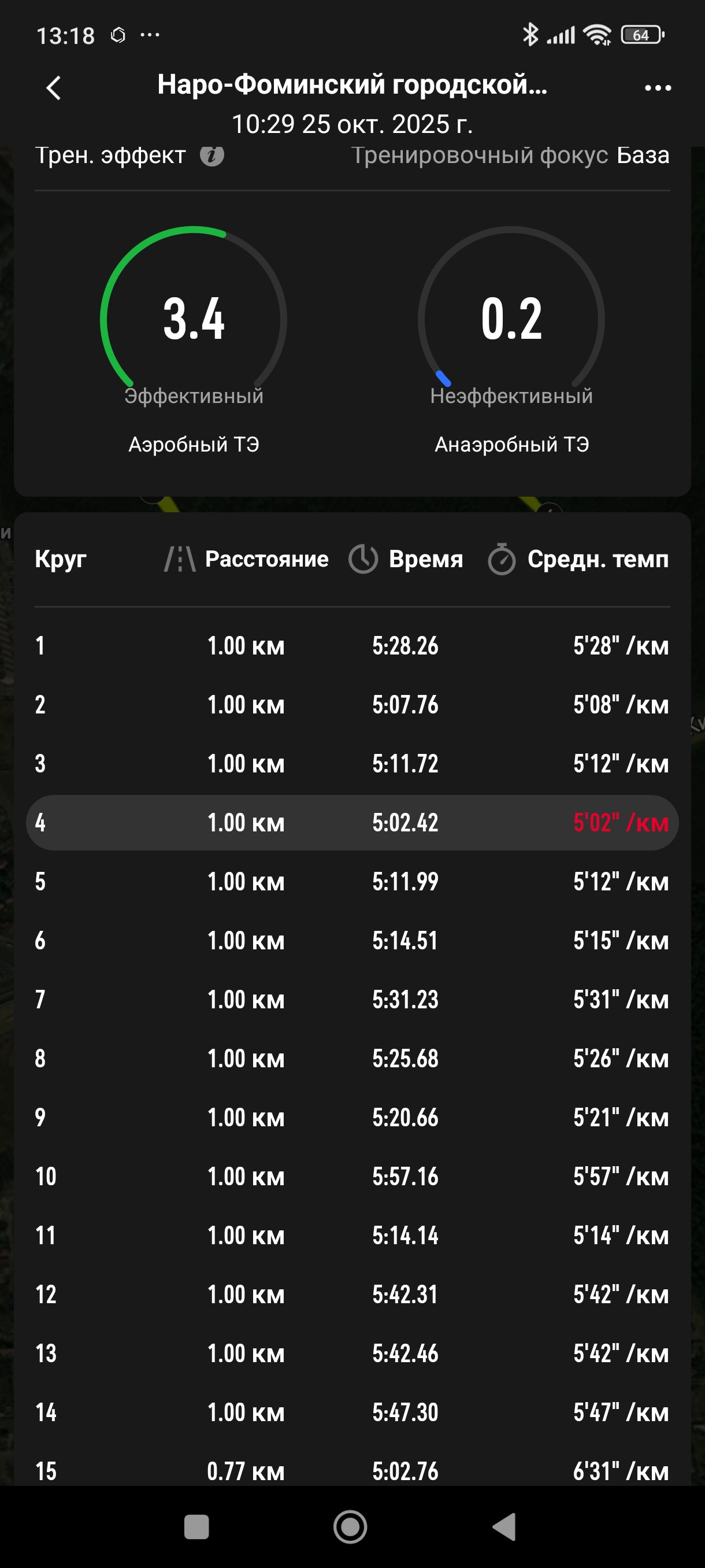Select lap 15 row with 0.77 км
Viewport: 705px width, 1568px height.
[352, 1471]
